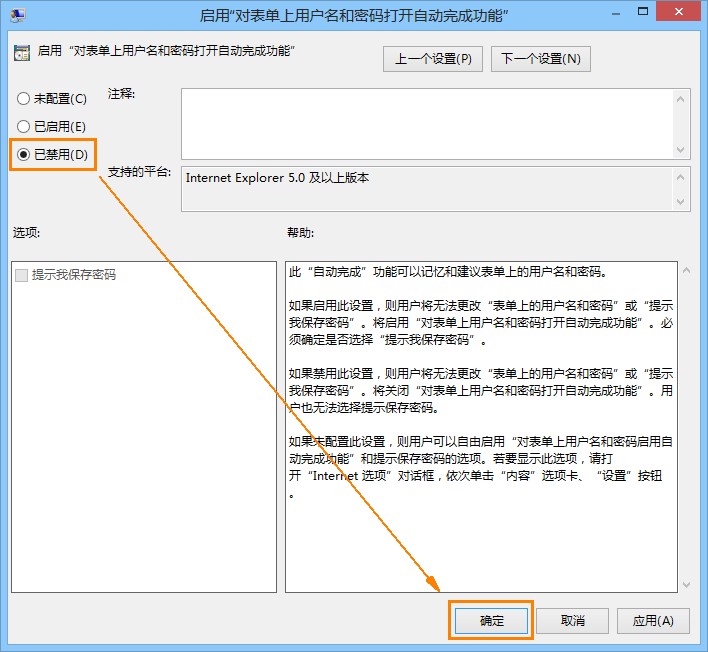Viewport: 708px width, 652px height.
Task: Click the 帮助 pane scroll up arrow
Action: pos(687,270)
